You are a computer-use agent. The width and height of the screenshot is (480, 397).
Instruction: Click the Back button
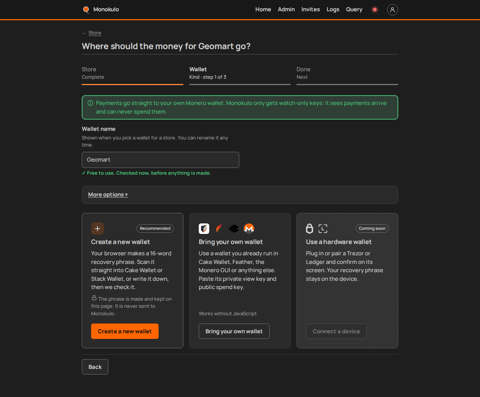tap(95, 367)
